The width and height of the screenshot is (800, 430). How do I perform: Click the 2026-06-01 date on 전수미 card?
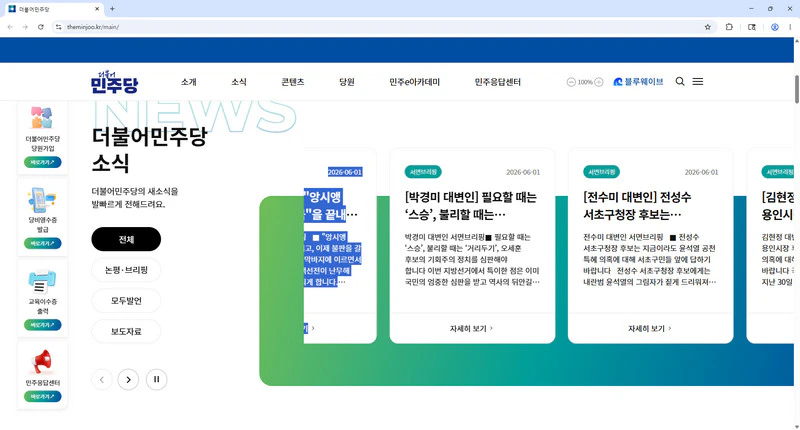point(702,172)
